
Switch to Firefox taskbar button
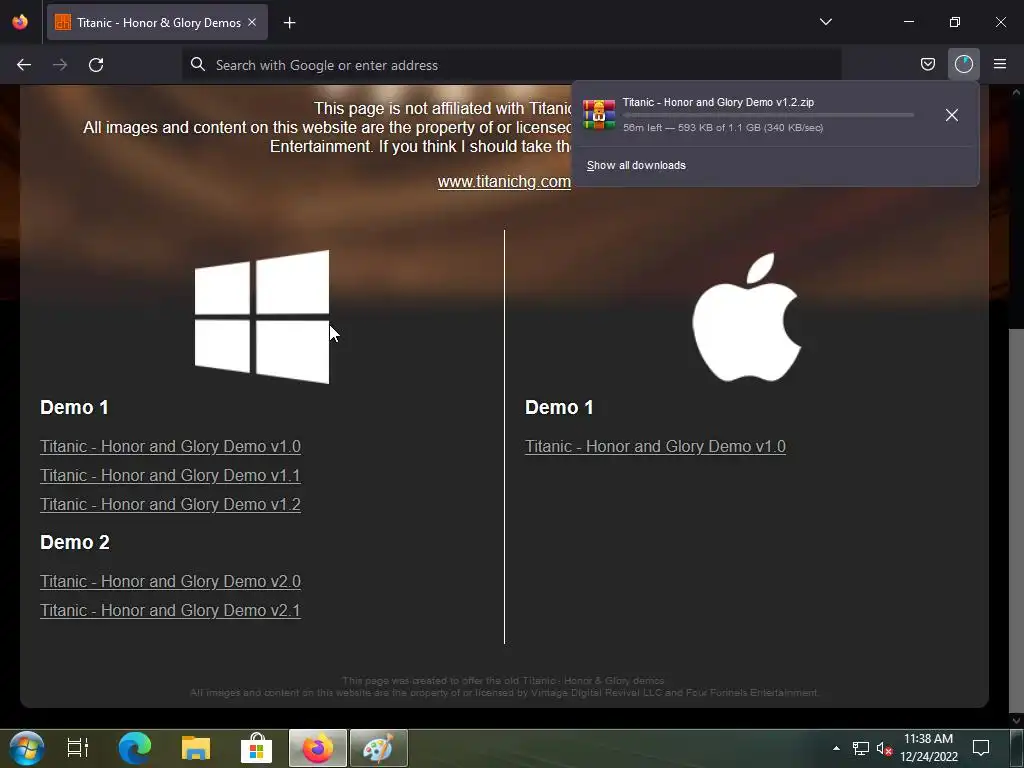click(x=318, y=748)
